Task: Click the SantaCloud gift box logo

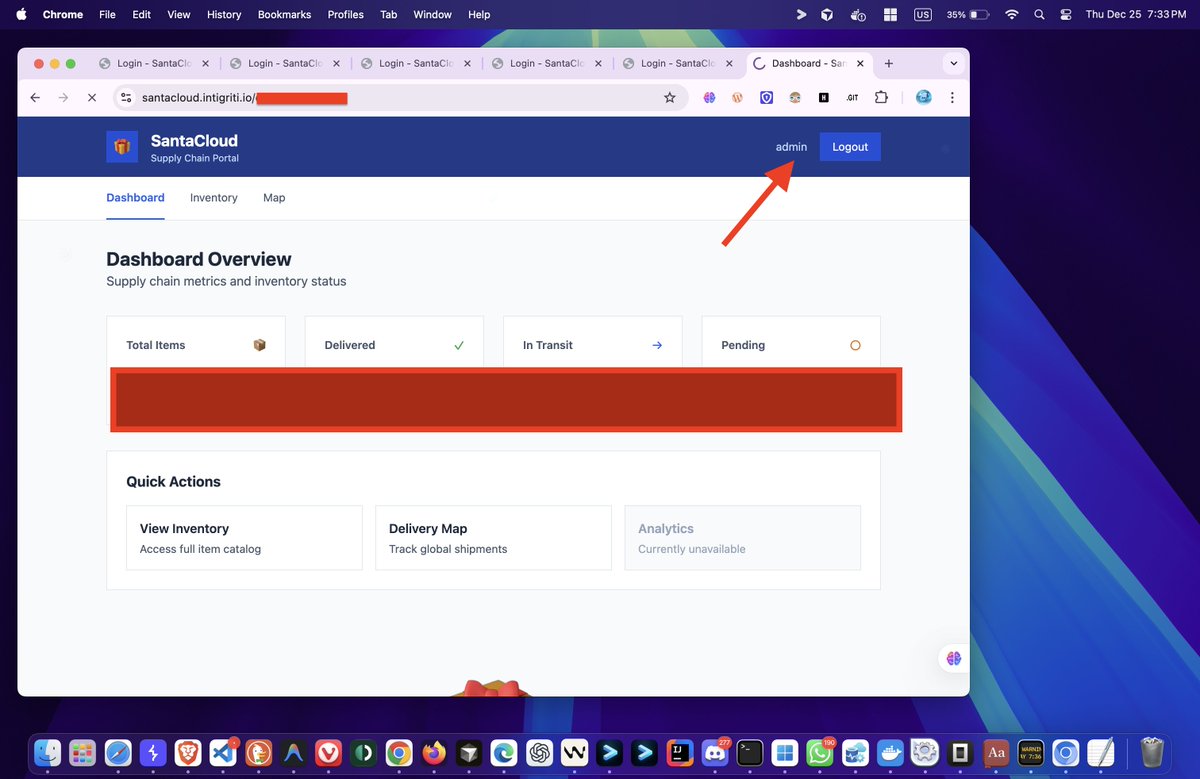Action: pos(122,147)
